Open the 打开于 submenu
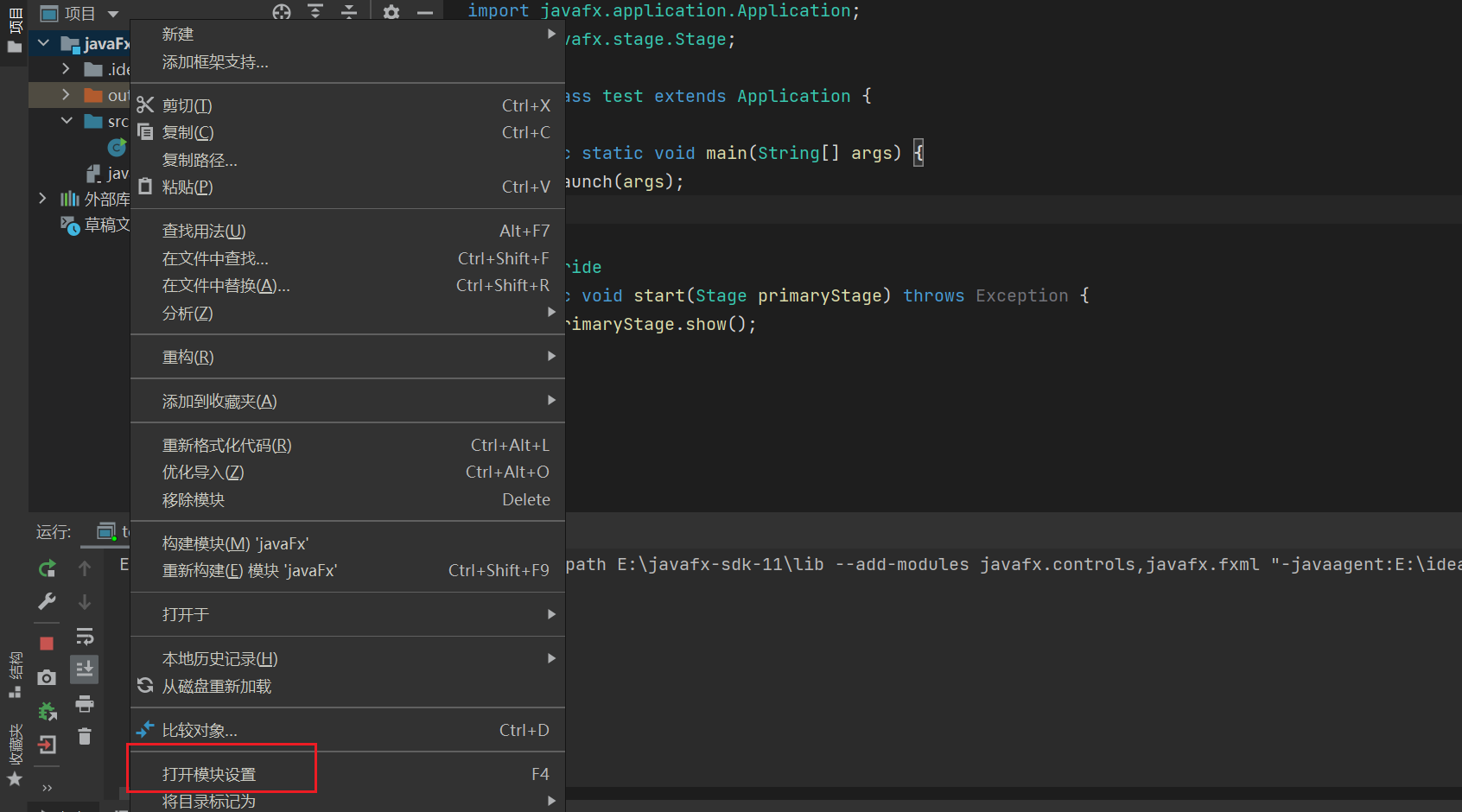The height and width of the screenshot is (812, 1462). (347, 614)
